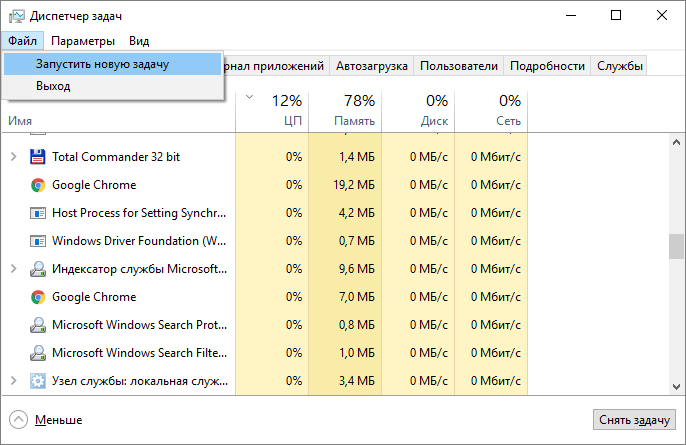The width and height of the screenshot is (686, 445).
Task: Expand the Узел службы: локальная служба row
Action: click(x=13, y=381)
